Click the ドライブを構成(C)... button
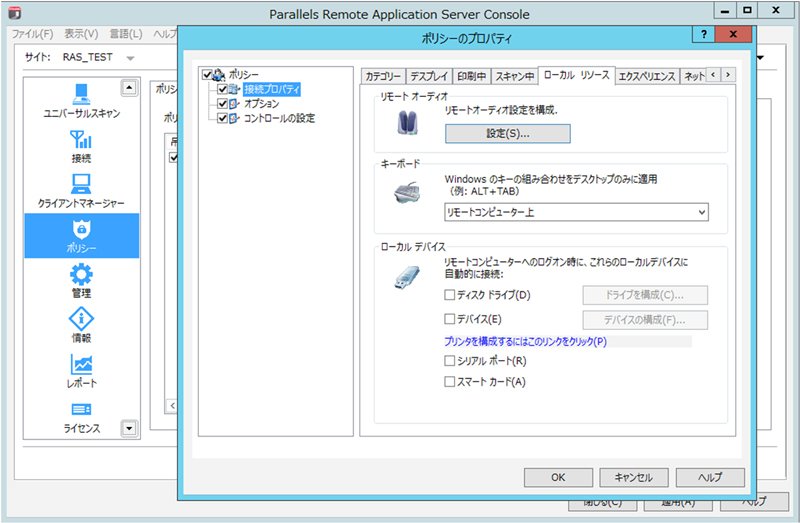 [645, 295]
